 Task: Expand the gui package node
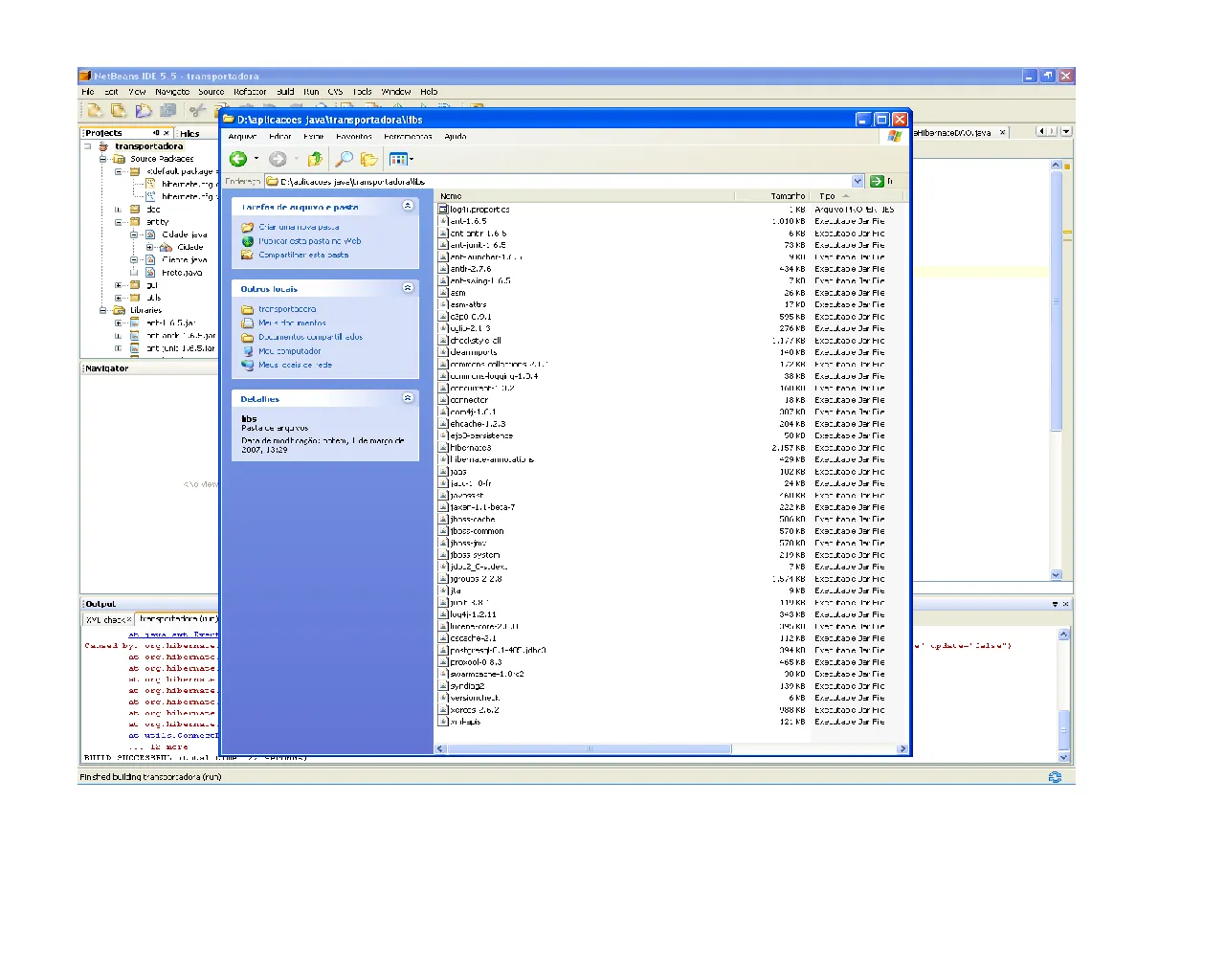coord(119,285)
